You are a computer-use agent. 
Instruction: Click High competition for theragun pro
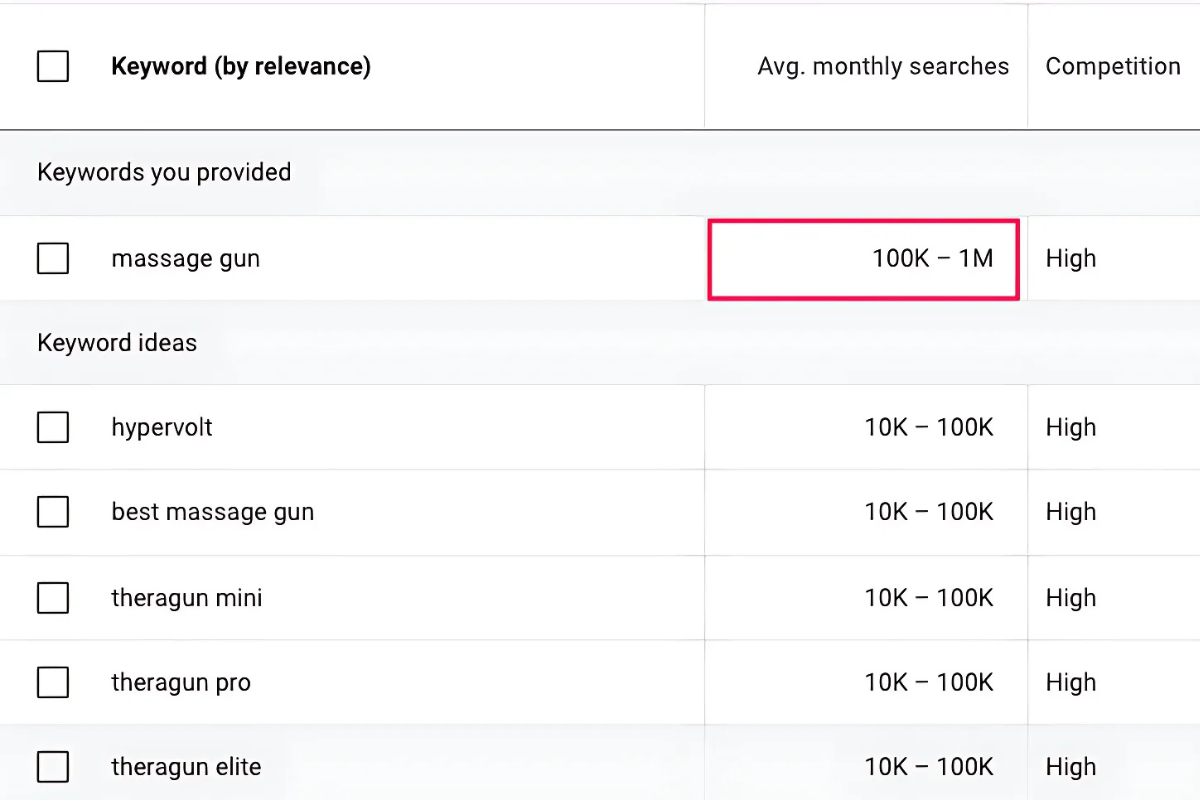coord(1071,683)
